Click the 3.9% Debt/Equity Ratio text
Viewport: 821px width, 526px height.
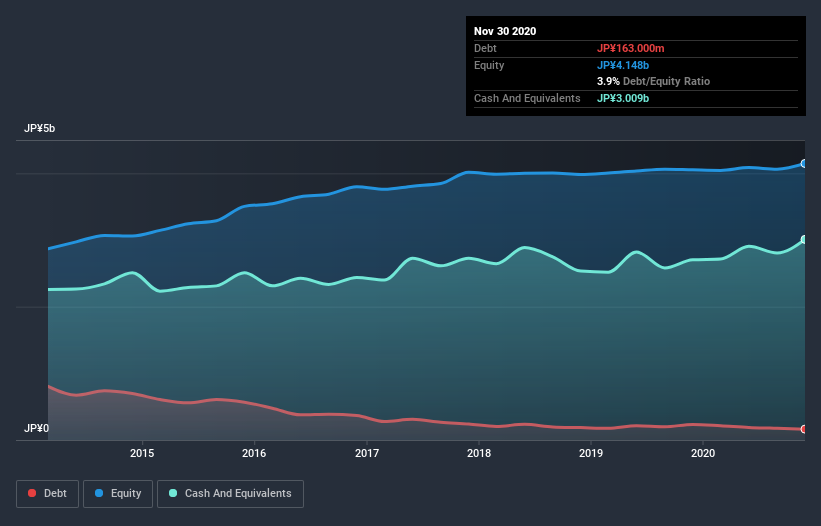(x=653, y=82)
